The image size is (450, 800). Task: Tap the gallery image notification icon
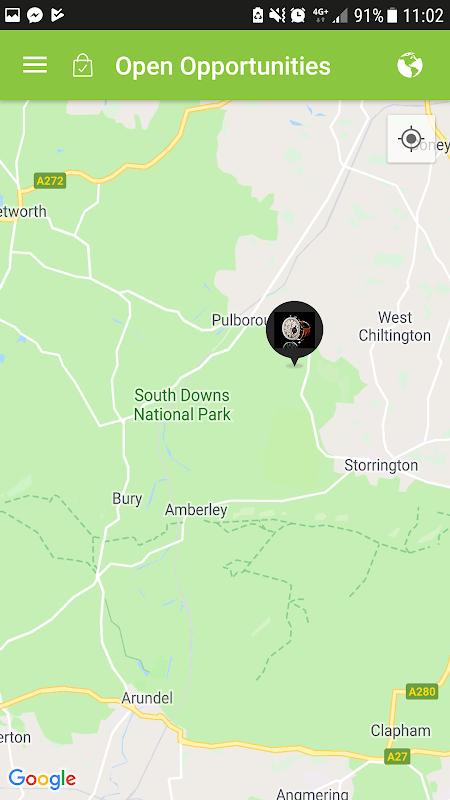[x=12, y=15]
